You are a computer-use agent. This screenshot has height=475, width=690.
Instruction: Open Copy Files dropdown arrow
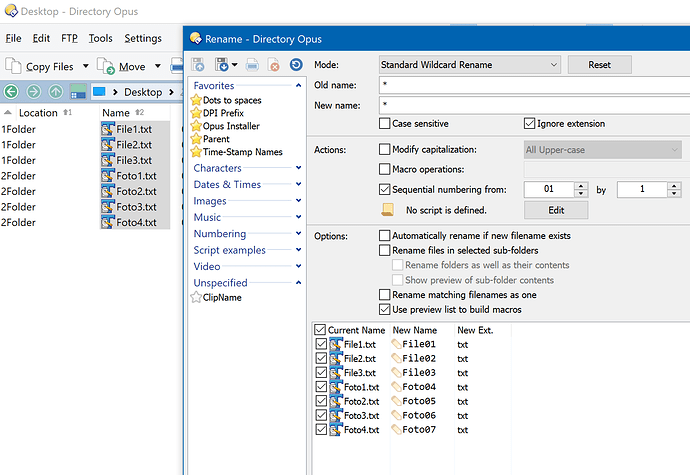click(86, 66)
